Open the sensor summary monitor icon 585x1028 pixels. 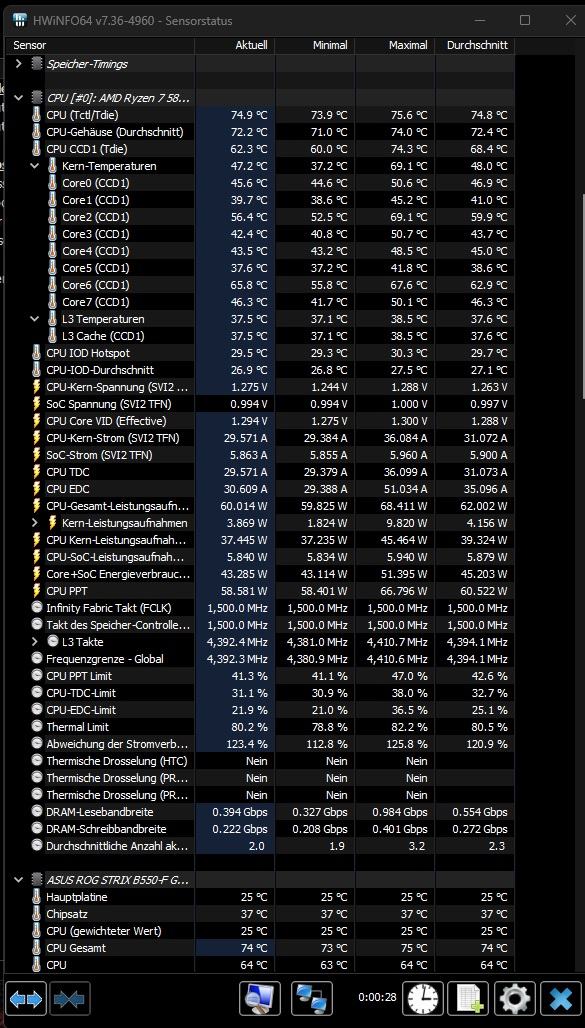click(260, 998)
